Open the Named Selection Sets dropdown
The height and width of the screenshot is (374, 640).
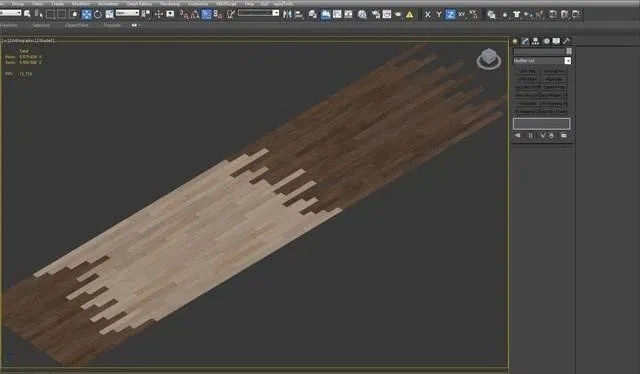coord(258,13)
